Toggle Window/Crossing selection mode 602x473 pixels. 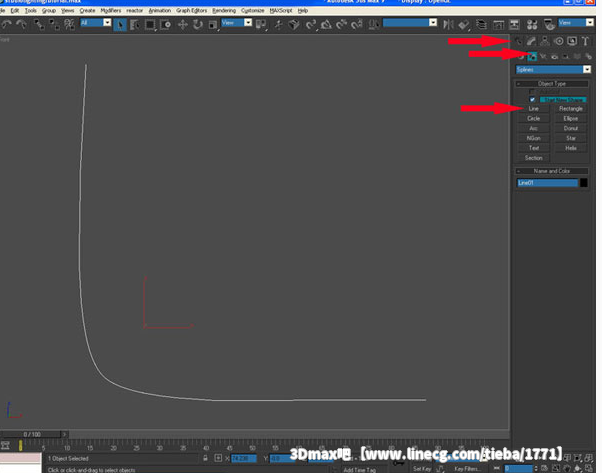pyautogui.click(x=166, y=25)
